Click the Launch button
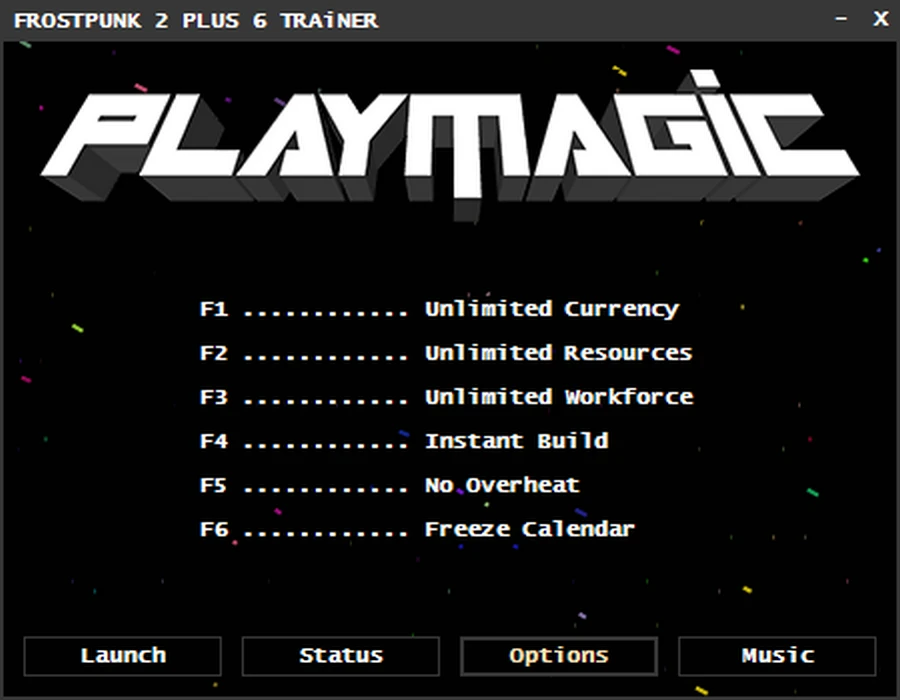900x700 pixels. click(x=122, y=656)
